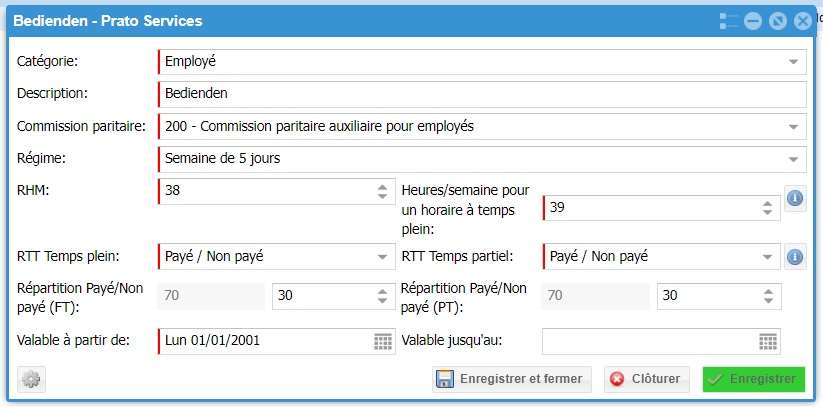823x407 pixels.
Task: Click Enregistrer et fermer button
Action: tap(512, 379)
